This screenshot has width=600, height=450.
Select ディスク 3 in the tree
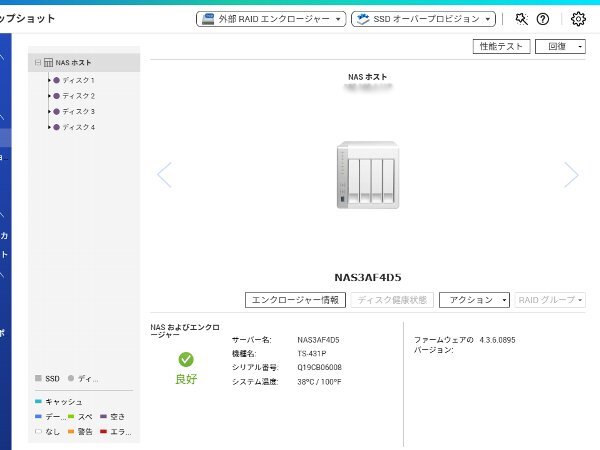tap(78, 112)
